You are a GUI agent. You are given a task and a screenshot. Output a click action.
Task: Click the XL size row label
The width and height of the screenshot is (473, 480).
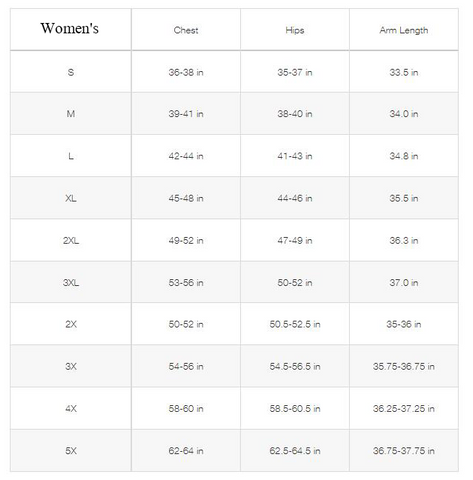pyautogui.click(x=71, y=198)
